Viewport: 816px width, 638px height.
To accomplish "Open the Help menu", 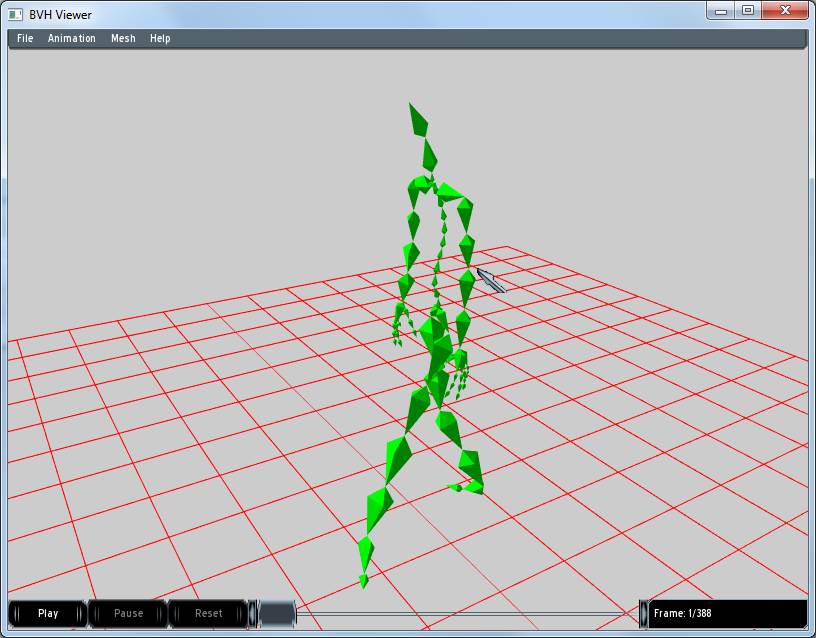I will [160, 39].
